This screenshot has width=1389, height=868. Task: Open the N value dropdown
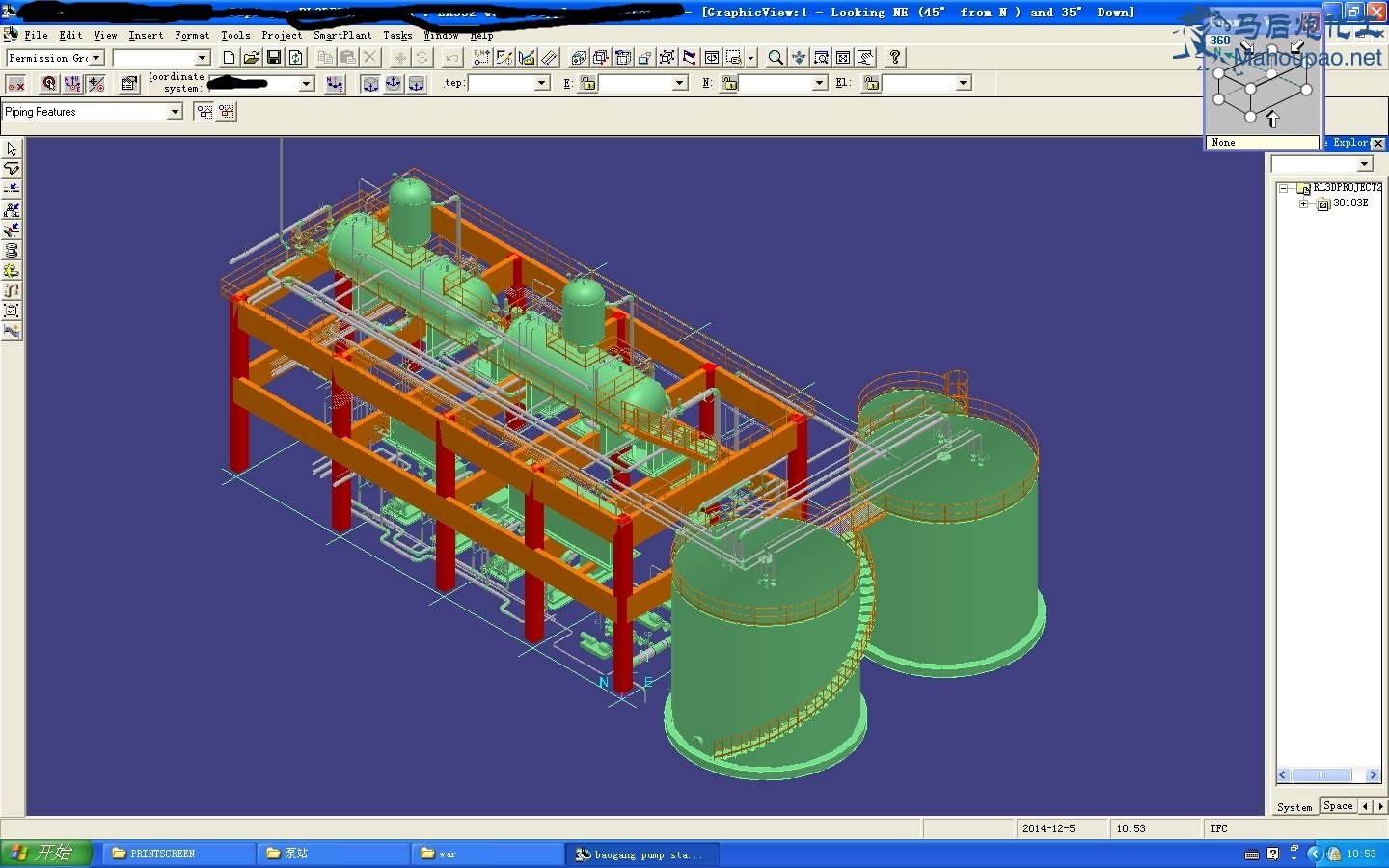click(x=820, y=84)
